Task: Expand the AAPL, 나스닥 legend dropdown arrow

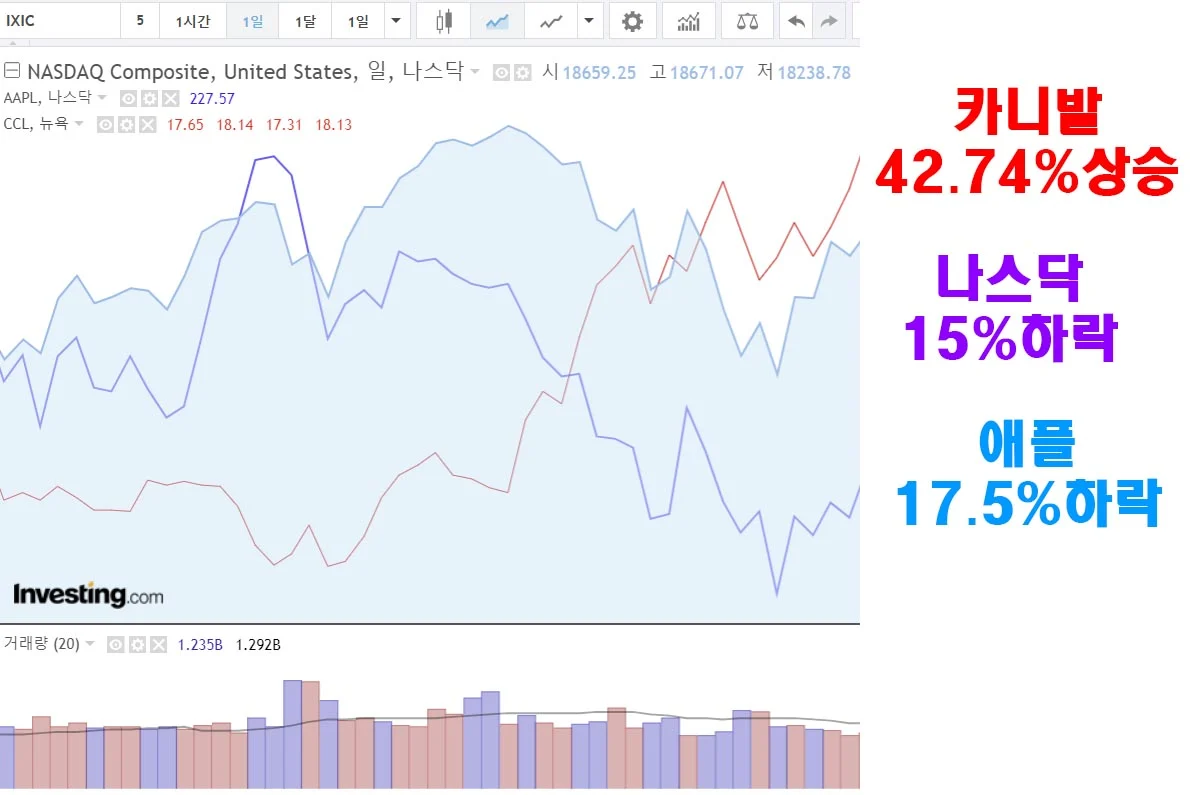Action: pos(102,98)
